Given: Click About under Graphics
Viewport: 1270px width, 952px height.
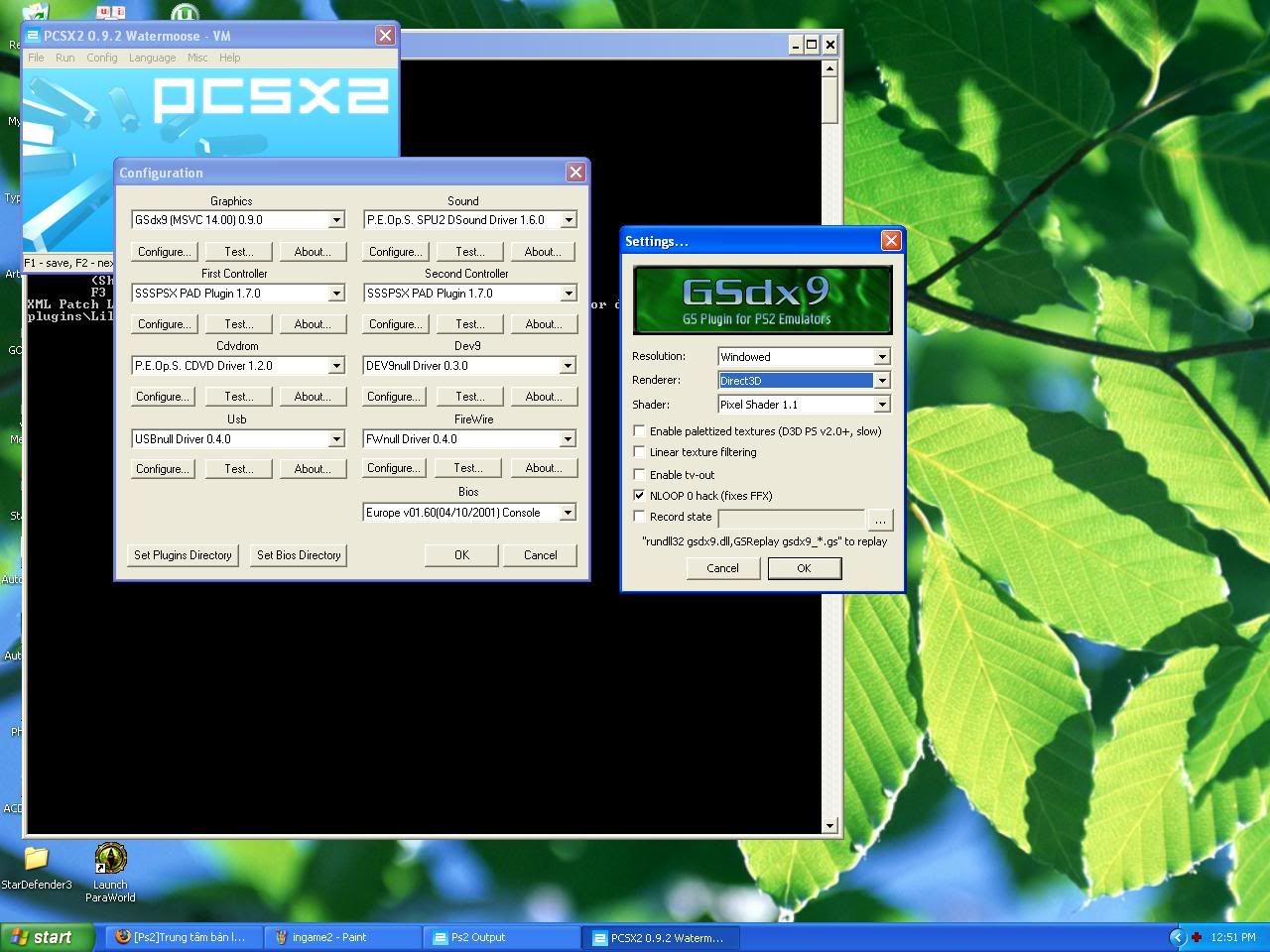Looking at the screenshot, I should pos(313,252).
